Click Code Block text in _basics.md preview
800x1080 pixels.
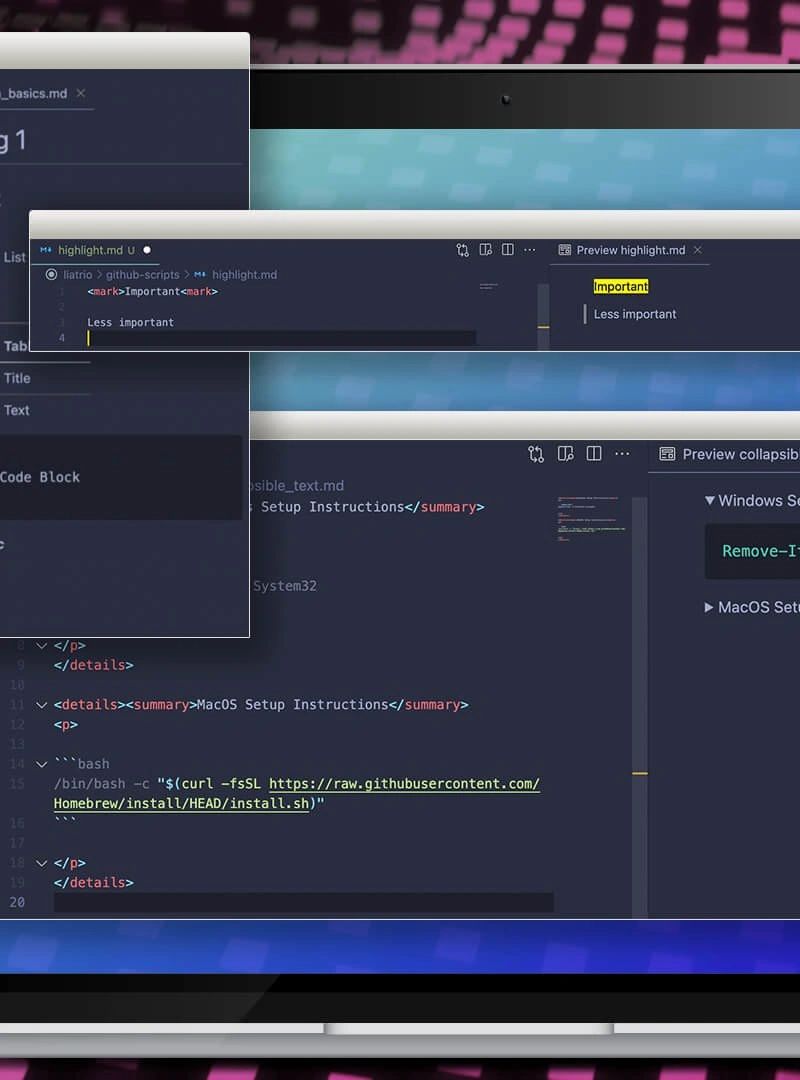tap(39, 477)
